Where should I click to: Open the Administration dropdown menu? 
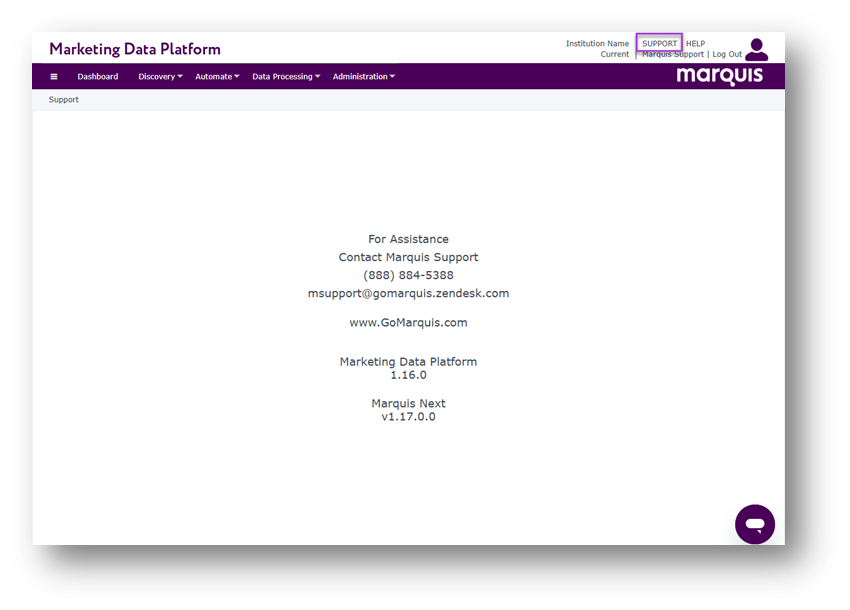click(x=364, y=77)
